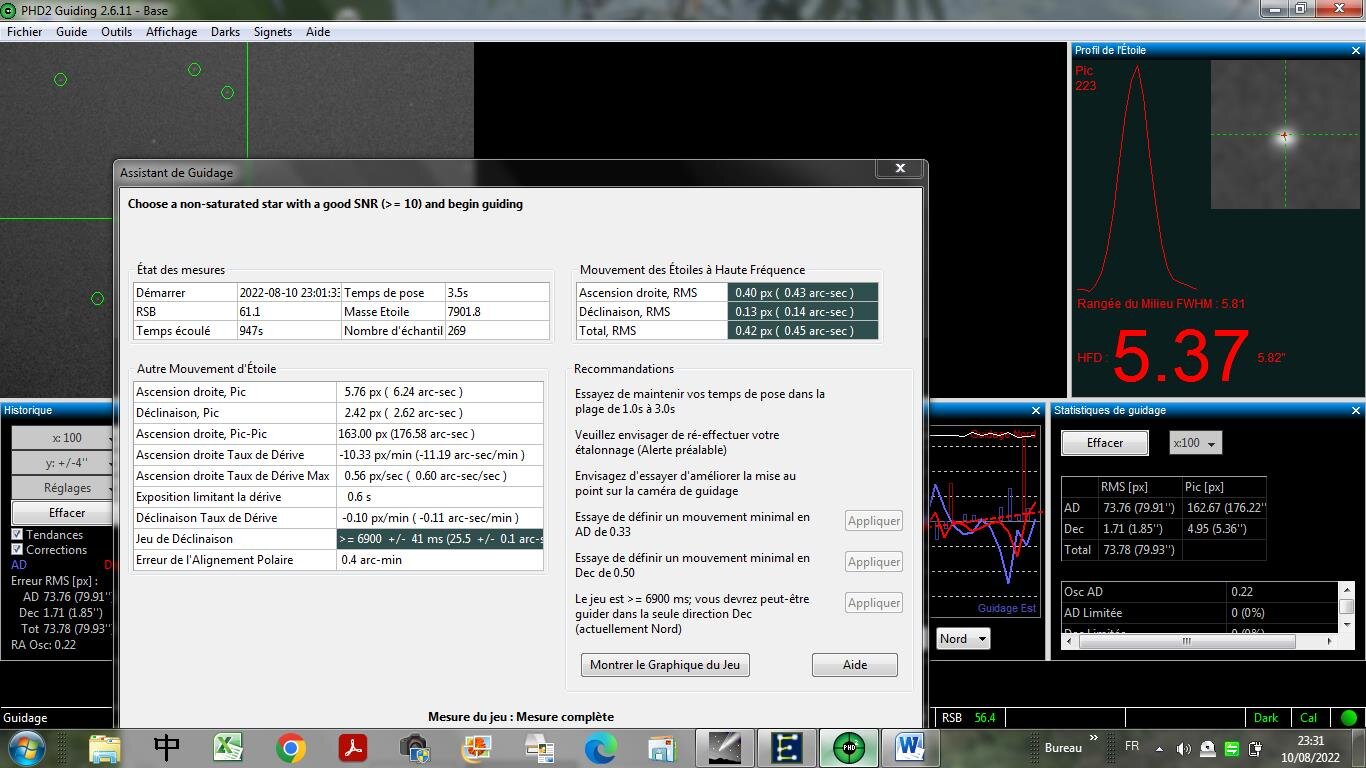1366x768 pixels.
Task: Open Adobe Reader from the taskbar
Action: pyautogui.click(x=353, y=748)
